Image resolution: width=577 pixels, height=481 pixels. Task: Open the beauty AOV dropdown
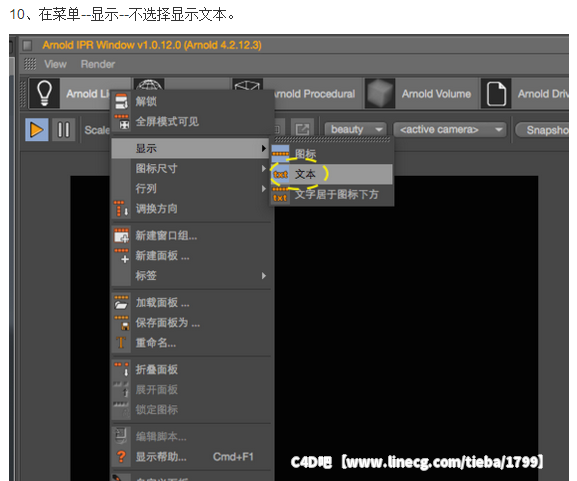(x=356, y=130)
